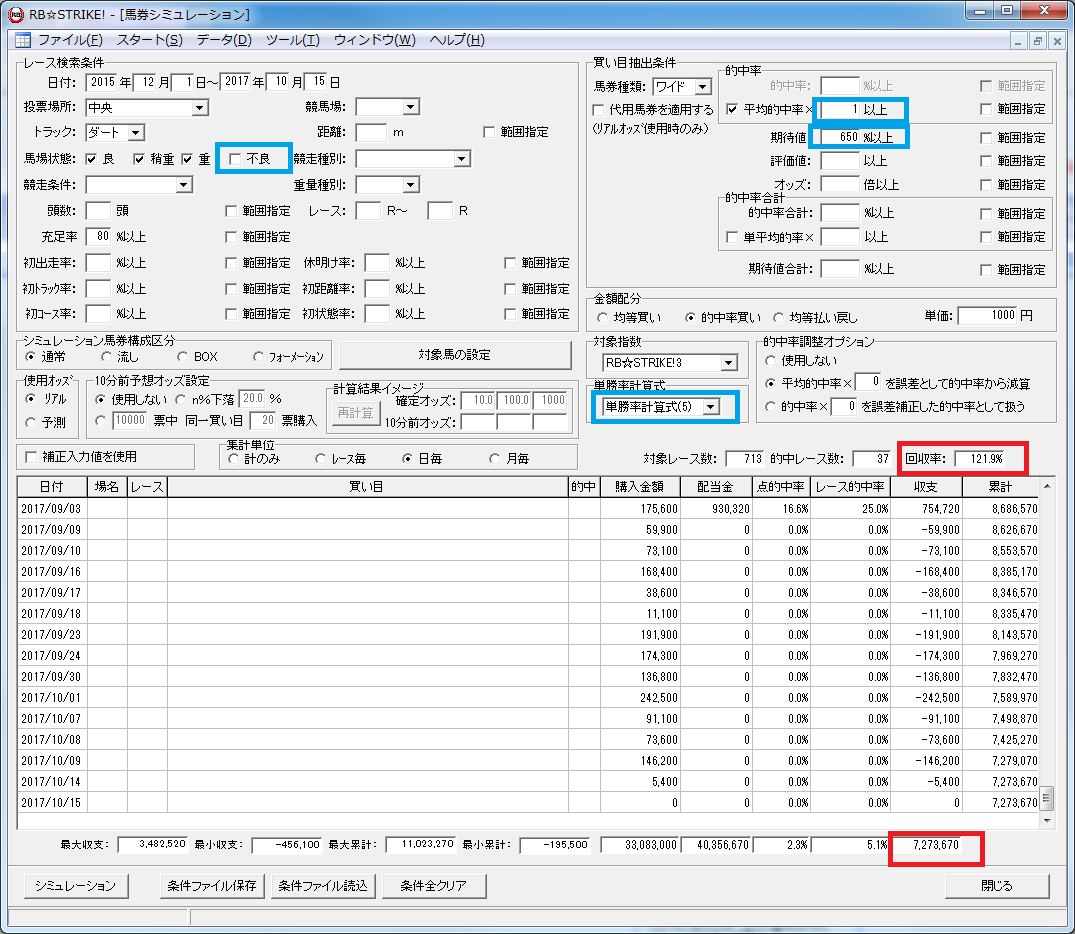Open the スタート(S) menu
Viewport: 1075px width, 934px height.
[149, 40]
